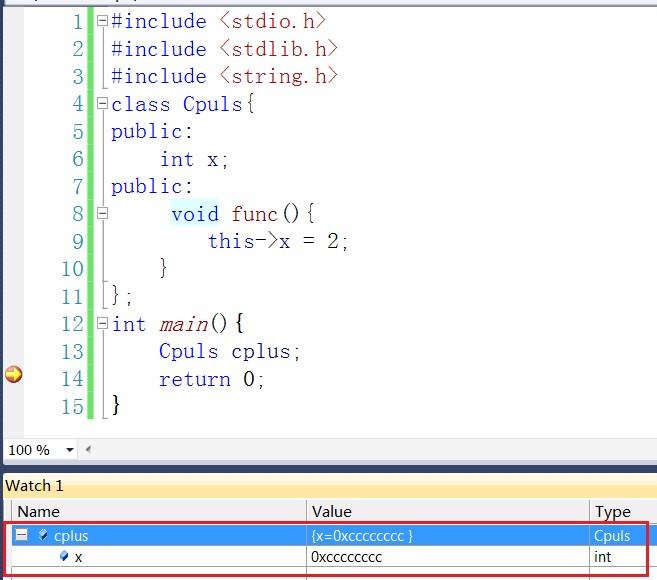Click the highlighted void keyword

click(x=195, y=214)
